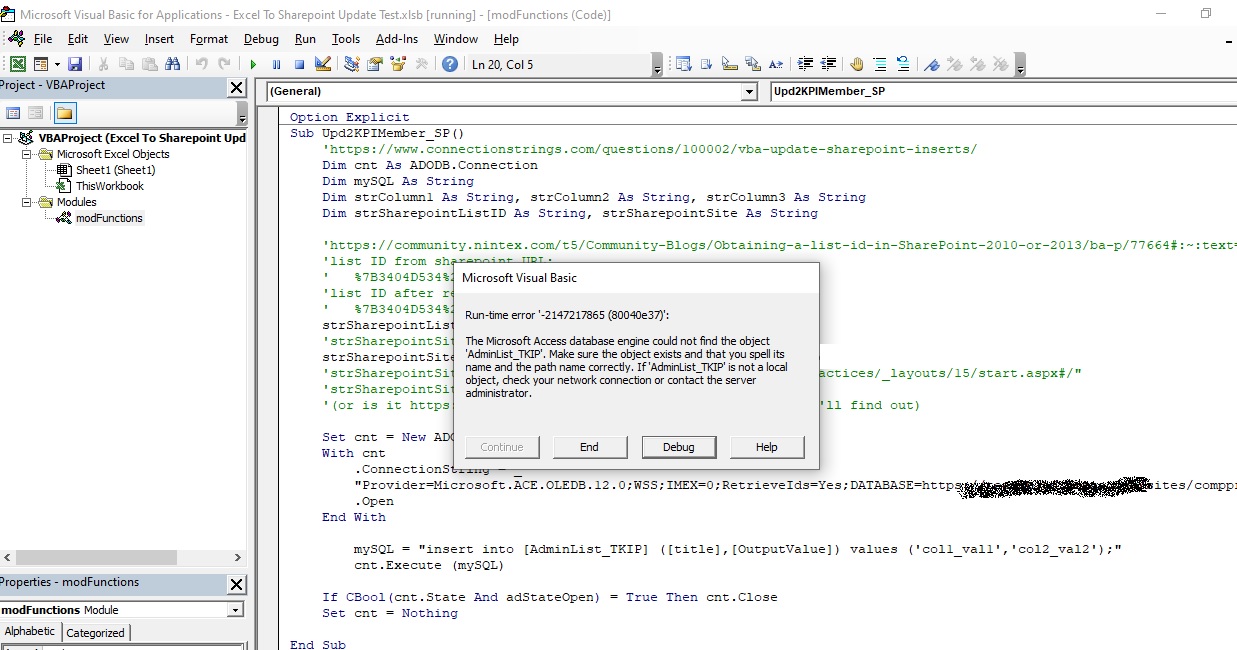Toggle bookmark using the blue flag icon
Viewport: 1237px width, 650px height.
(x=931, y=64)
